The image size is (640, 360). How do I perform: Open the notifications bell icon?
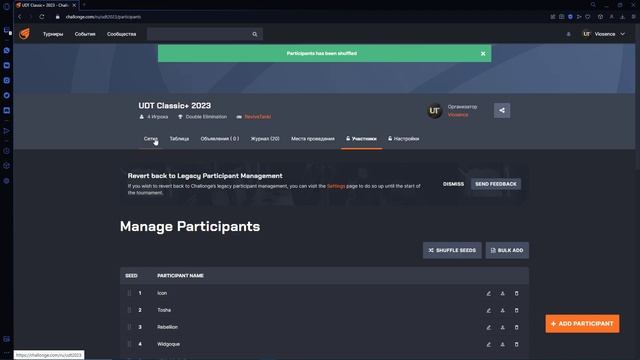(569, 34)
